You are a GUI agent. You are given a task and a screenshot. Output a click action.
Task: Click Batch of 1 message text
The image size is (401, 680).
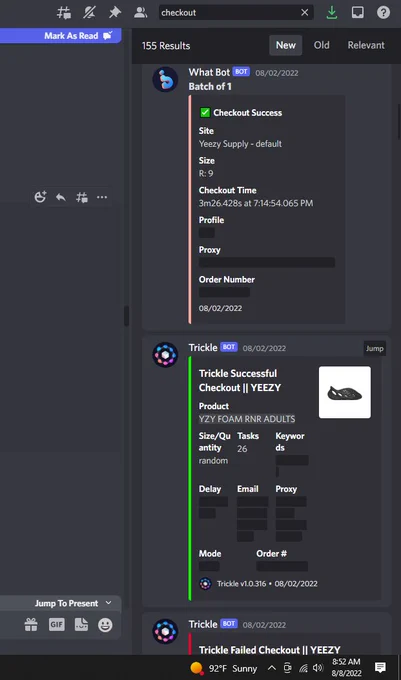210,87
